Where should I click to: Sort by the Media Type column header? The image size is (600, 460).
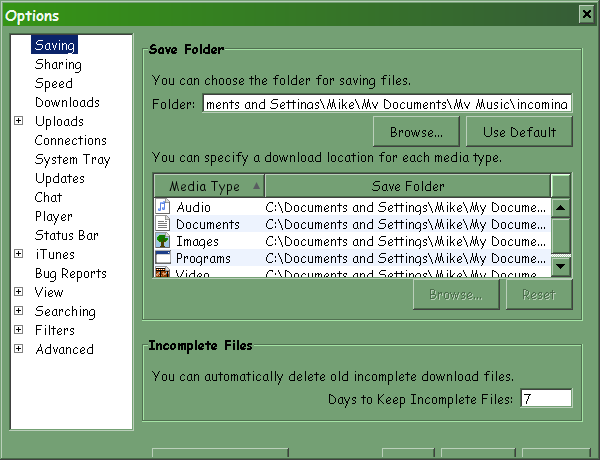click(209, 186)
